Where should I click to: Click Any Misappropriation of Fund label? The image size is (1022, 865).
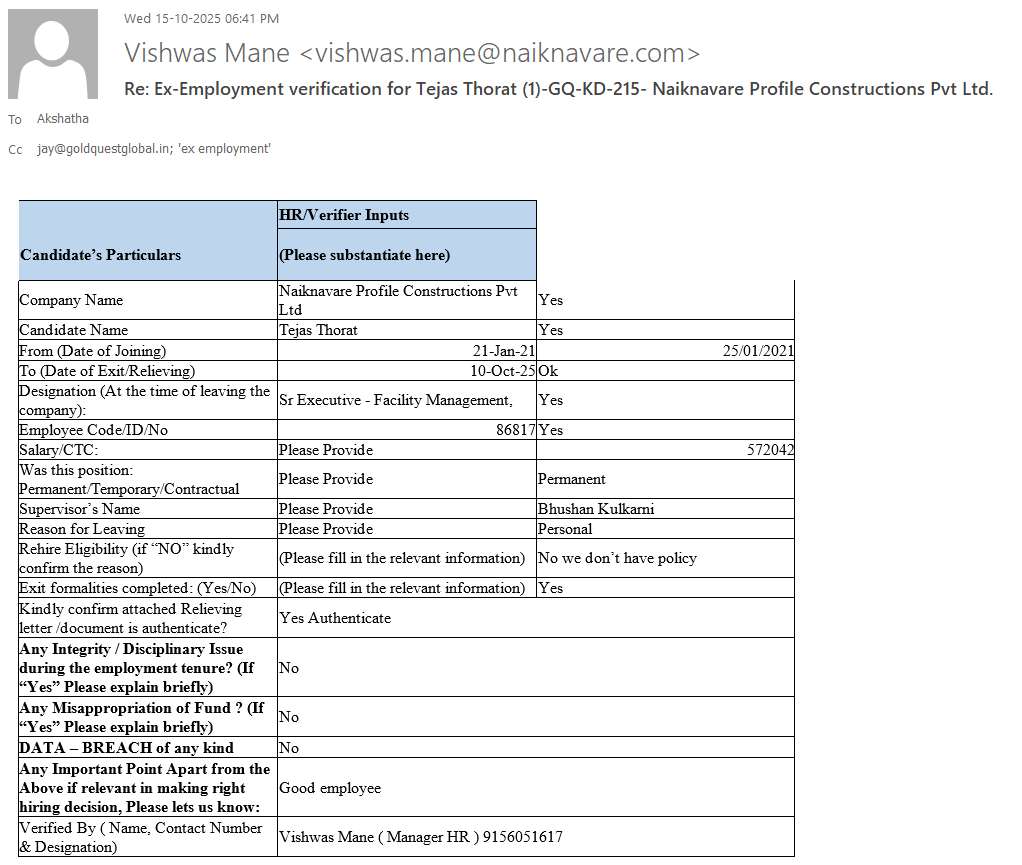(x=148, y=717)
